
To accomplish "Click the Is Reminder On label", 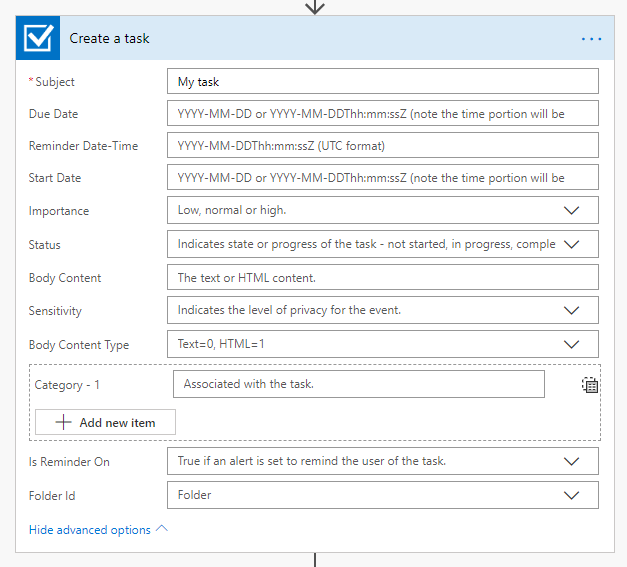I will (69, 462).
